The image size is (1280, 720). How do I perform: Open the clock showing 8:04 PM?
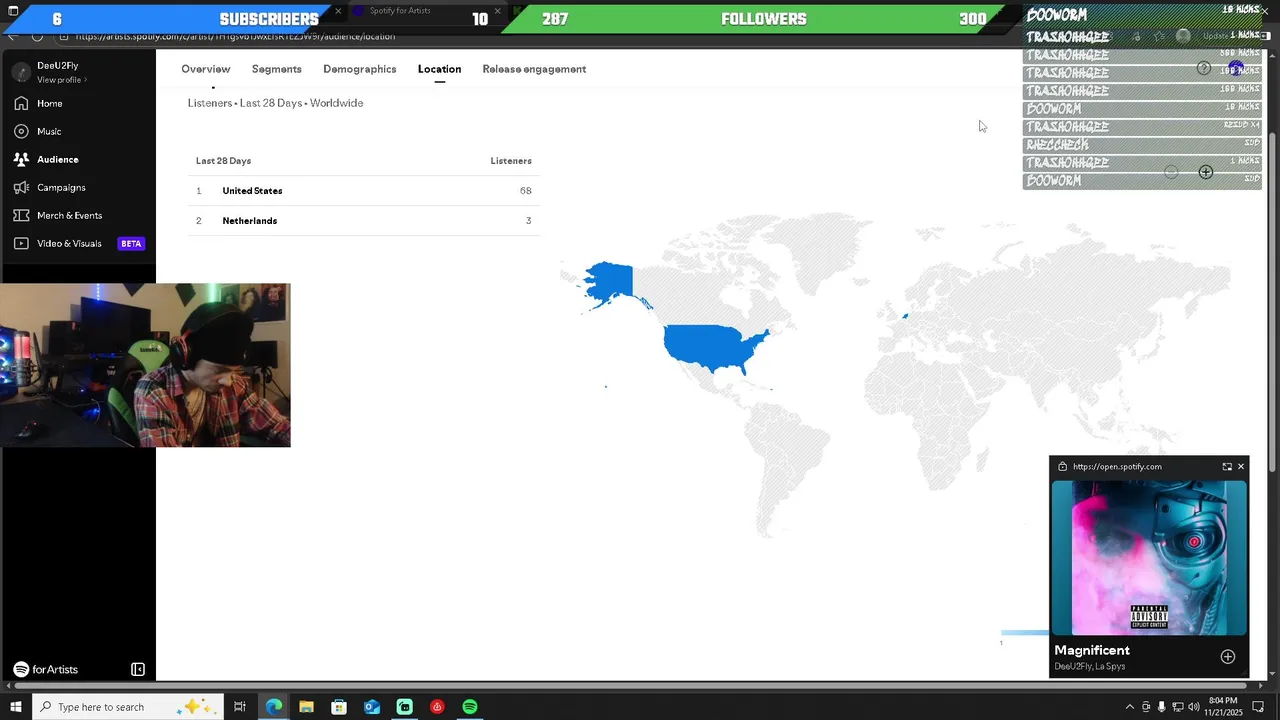(x=1223, y=707)
